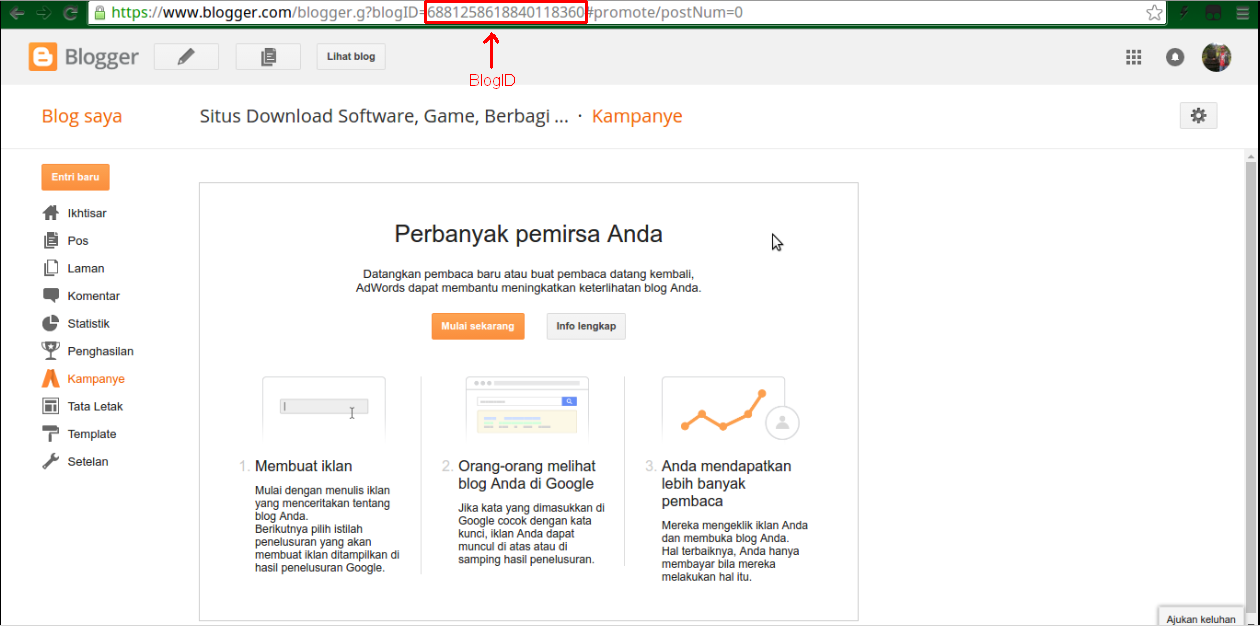Image resolution: width=1260 pixels, height=626 pixels.
Task: Open Template in the sidebar
Action: click(x=92, y=434)
